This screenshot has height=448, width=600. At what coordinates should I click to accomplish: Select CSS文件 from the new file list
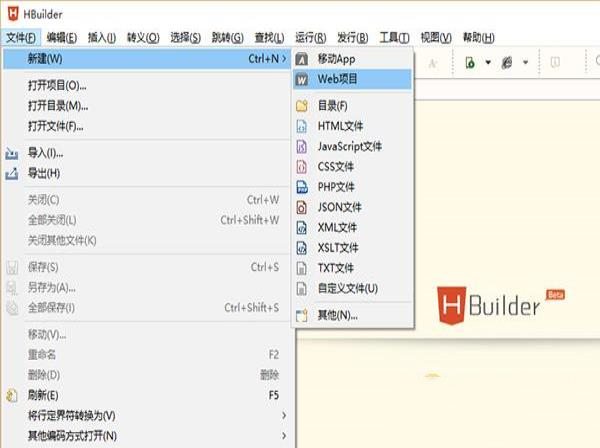pos(335,166)
